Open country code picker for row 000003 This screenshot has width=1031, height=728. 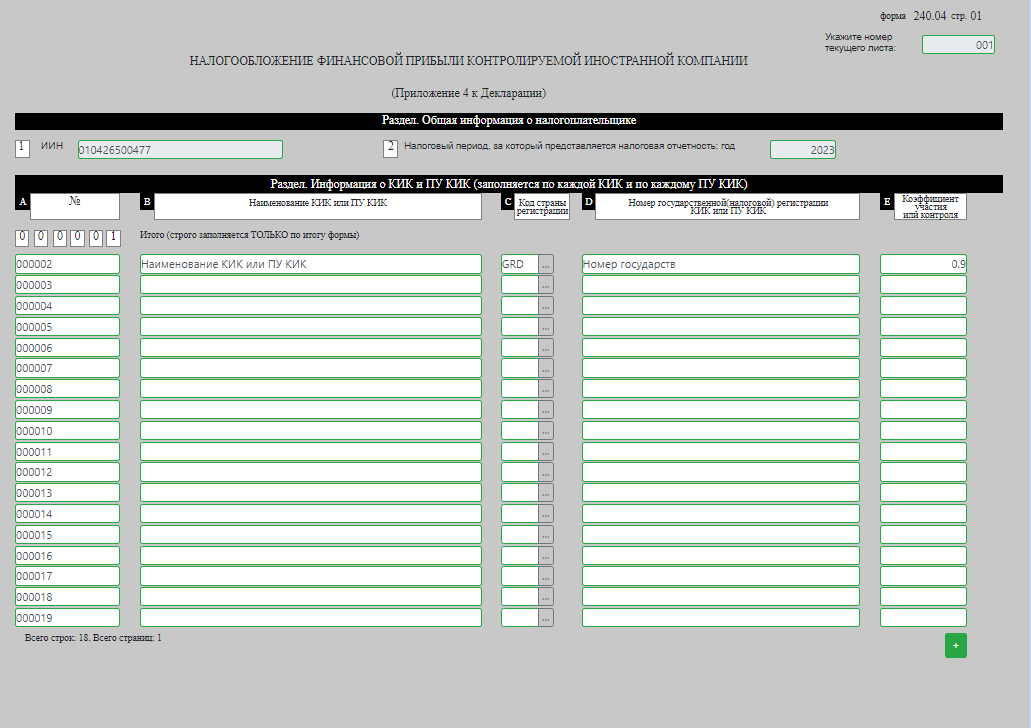546,285
